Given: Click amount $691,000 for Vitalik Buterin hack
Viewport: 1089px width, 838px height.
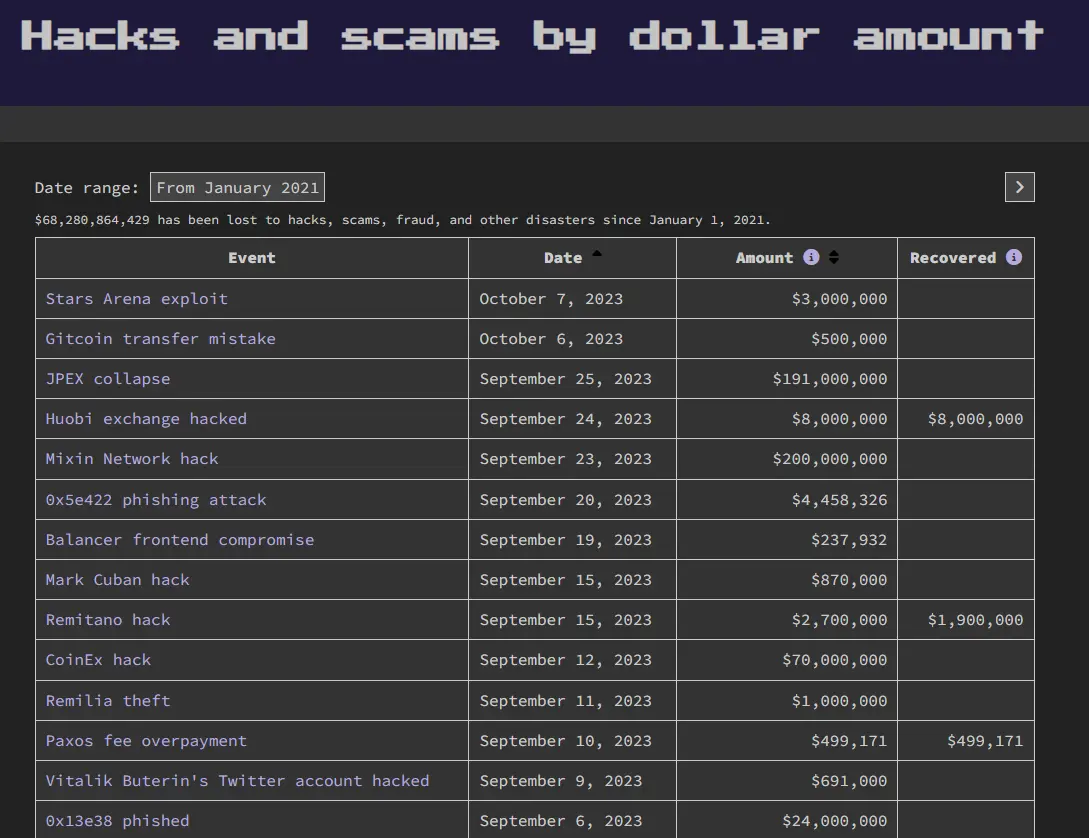Looking at the screenshot, I should pyautogui.click(x=849, y=780).
